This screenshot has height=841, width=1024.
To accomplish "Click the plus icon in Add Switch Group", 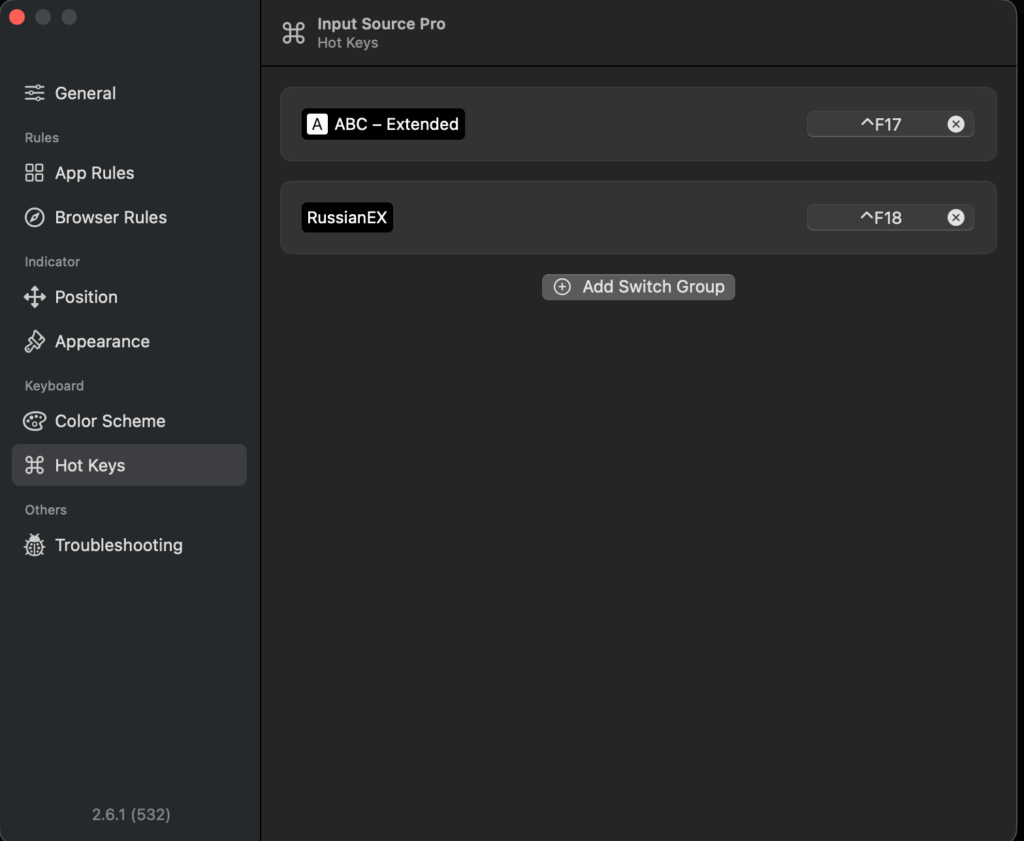I will coord(563,287).
